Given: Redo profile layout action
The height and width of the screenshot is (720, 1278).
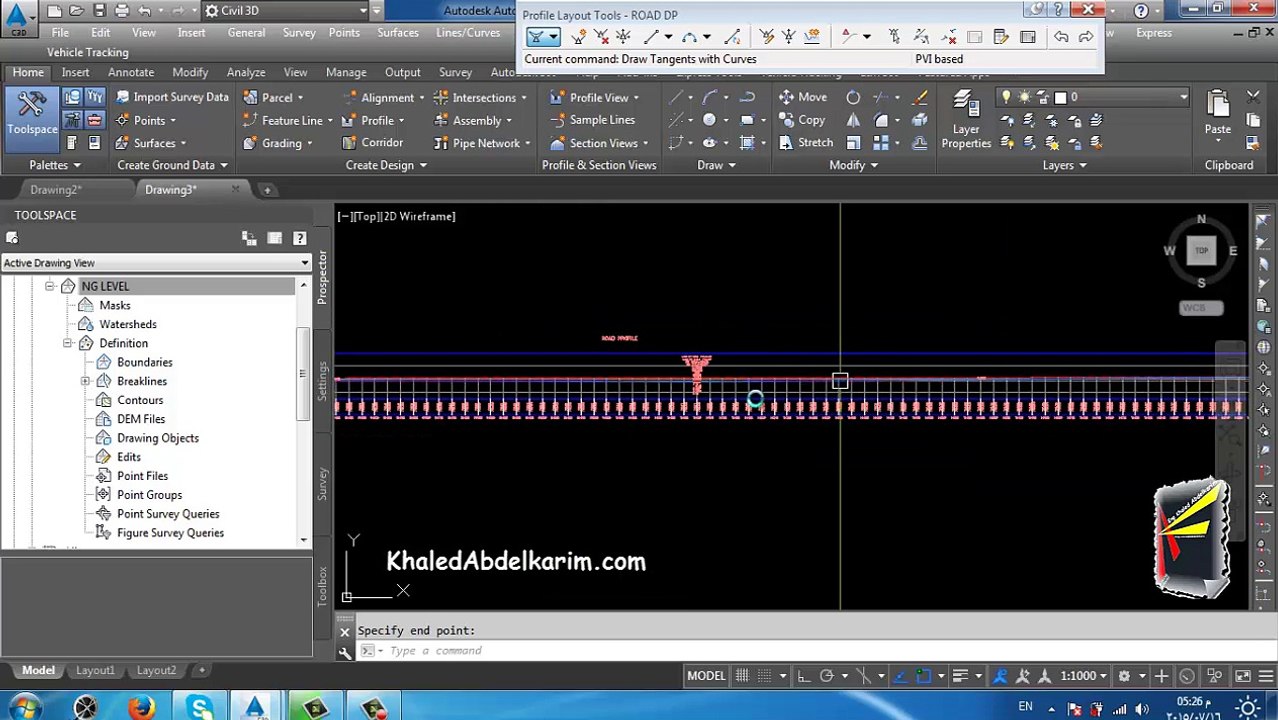Looking at the screenshot, I should (x=1085, y=37).
